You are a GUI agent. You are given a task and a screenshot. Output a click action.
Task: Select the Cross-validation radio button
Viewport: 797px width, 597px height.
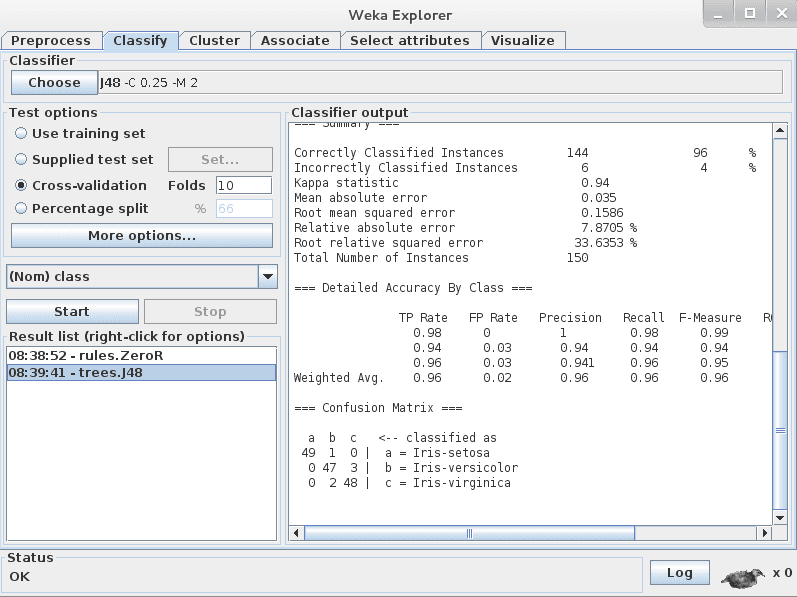[x=21, y=185]
